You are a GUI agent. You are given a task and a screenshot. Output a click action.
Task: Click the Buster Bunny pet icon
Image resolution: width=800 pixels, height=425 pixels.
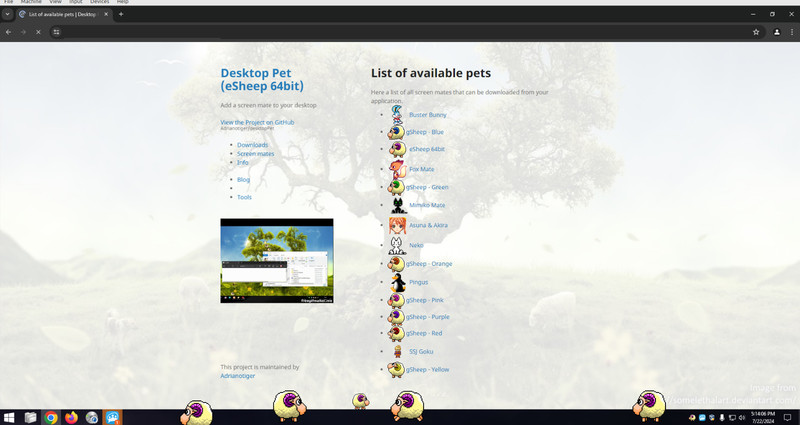click(397, 114)
